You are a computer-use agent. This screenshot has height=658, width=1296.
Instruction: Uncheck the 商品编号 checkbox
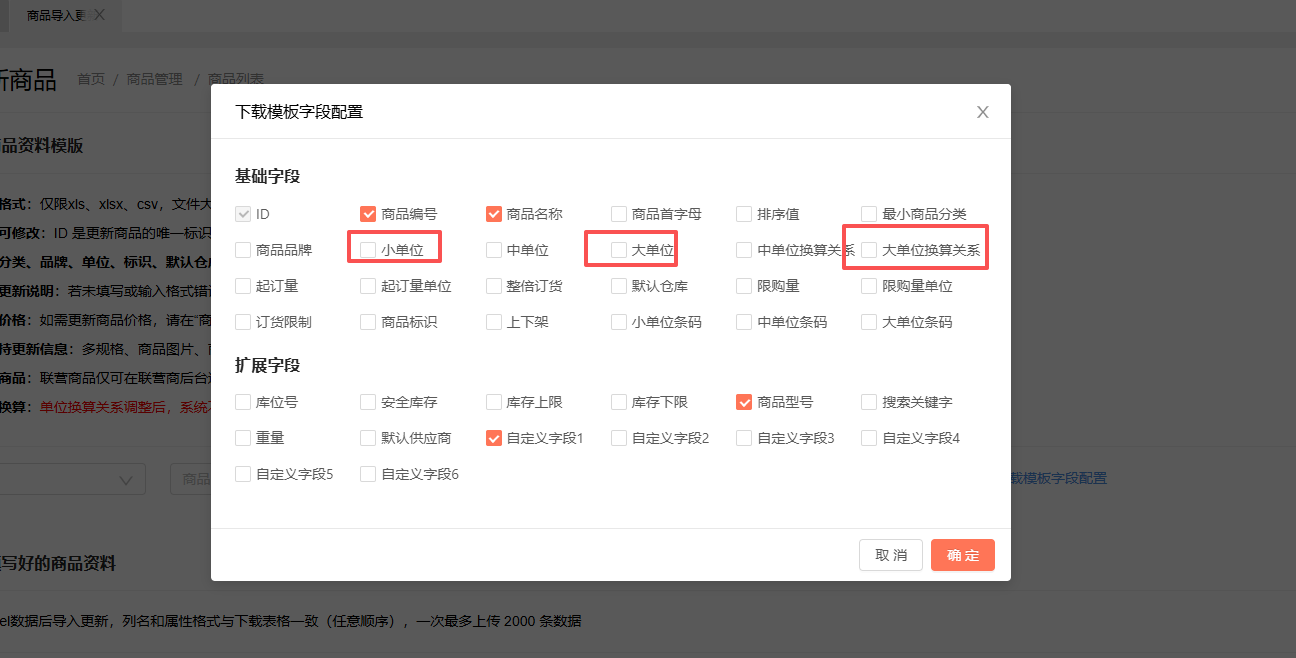pyautogui.click(x=368, y=214)
